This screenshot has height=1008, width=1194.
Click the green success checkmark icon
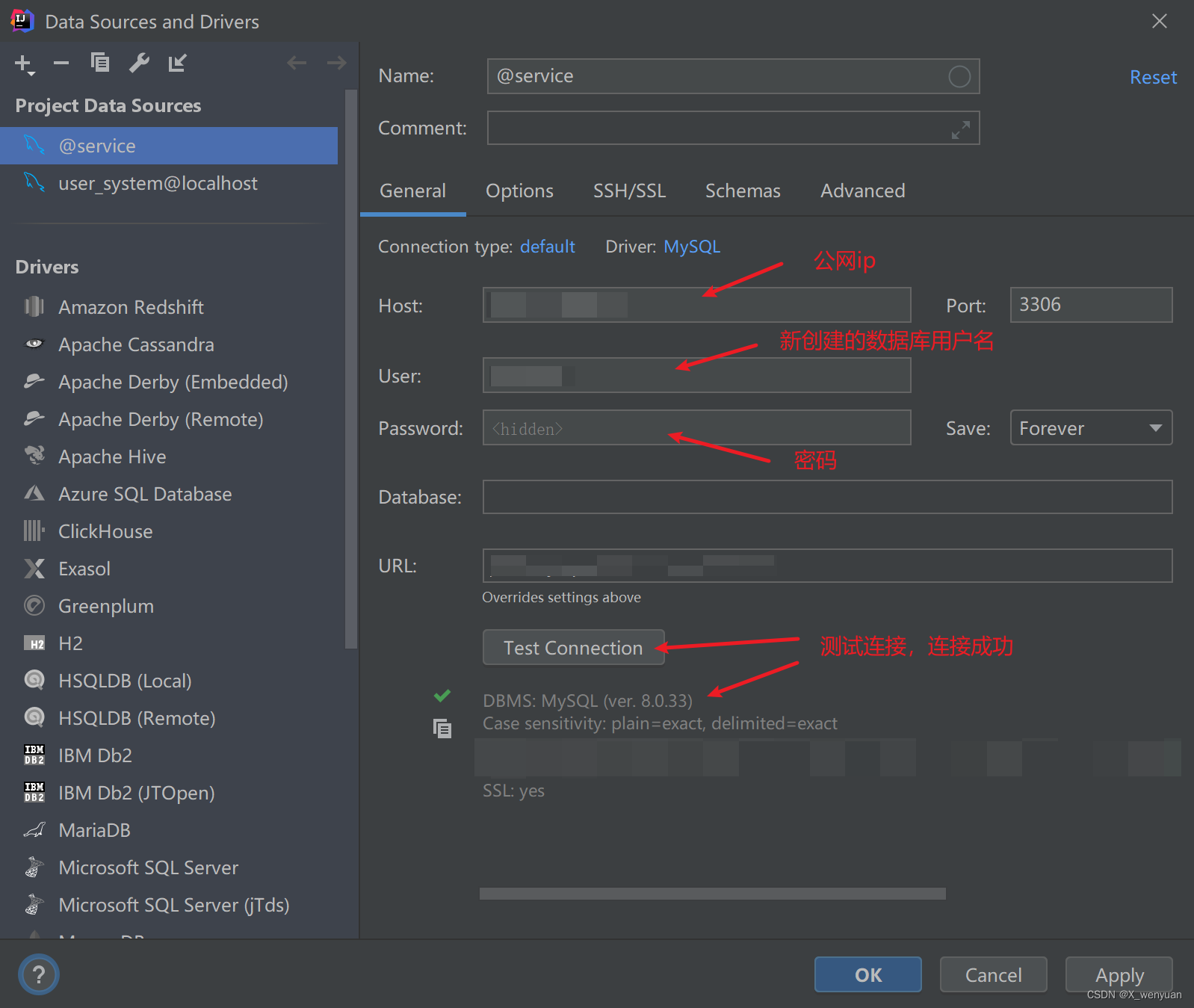point(442,696)
